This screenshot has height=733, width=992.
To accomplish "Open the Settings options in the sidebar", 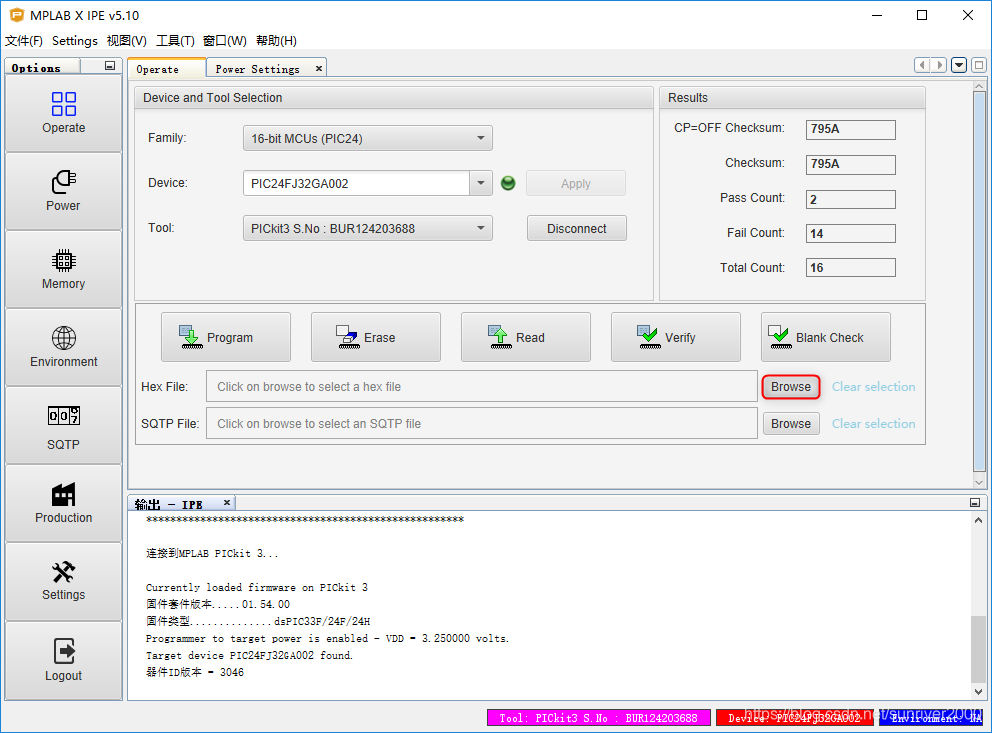I will [x=63, y=582].
